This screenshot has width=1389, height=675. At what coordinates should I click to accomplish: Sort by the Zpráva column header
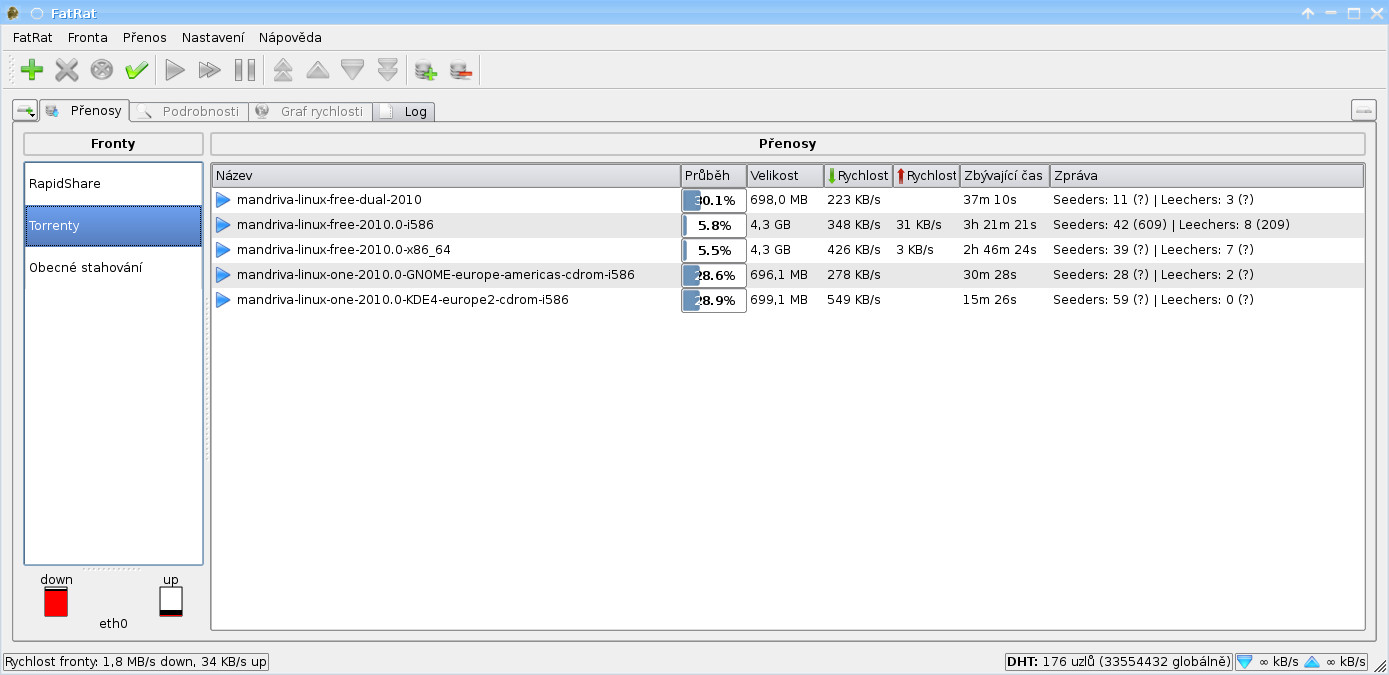1207,175
